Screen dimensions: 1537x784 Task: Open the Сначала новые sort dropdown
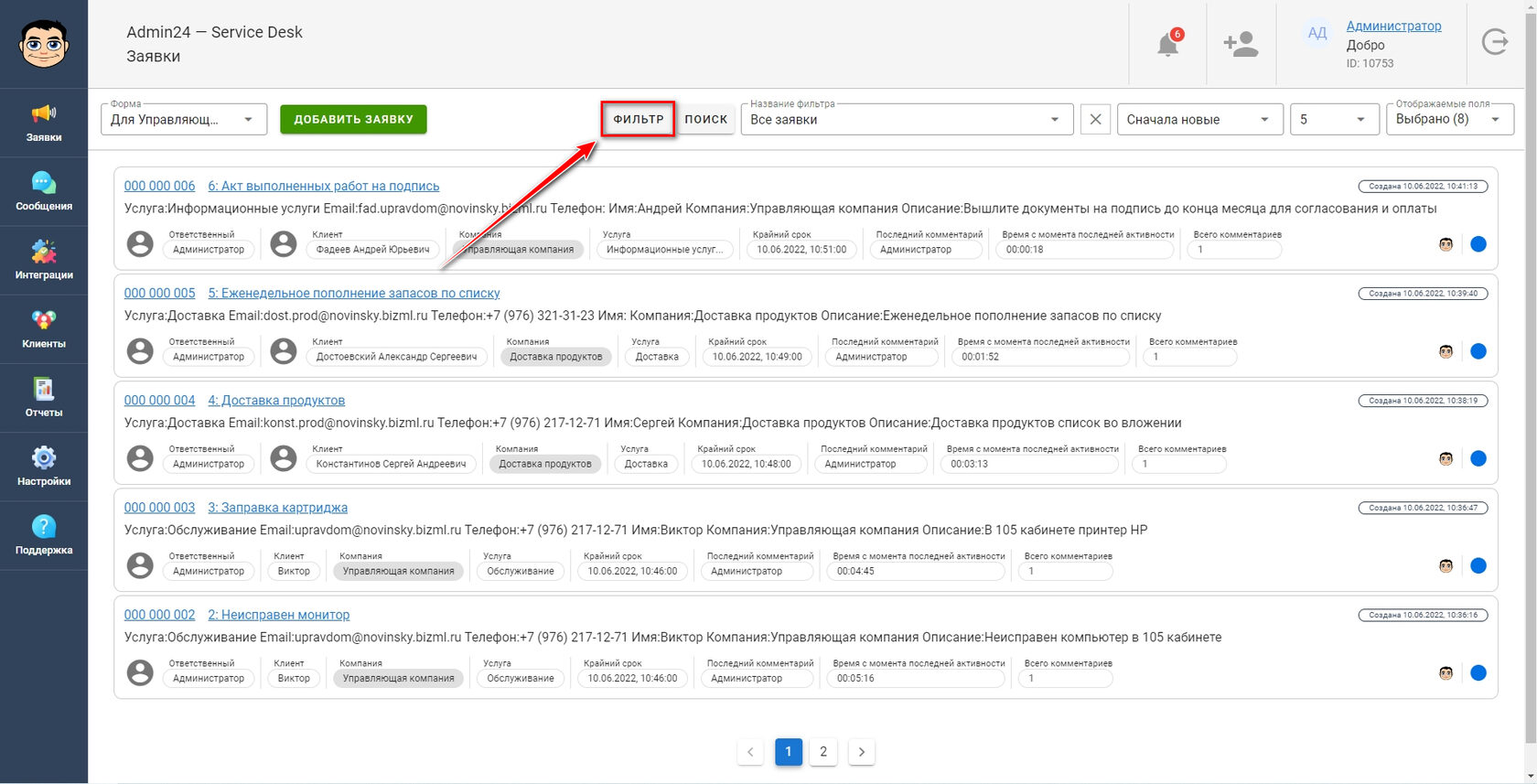coord(1199,120)
